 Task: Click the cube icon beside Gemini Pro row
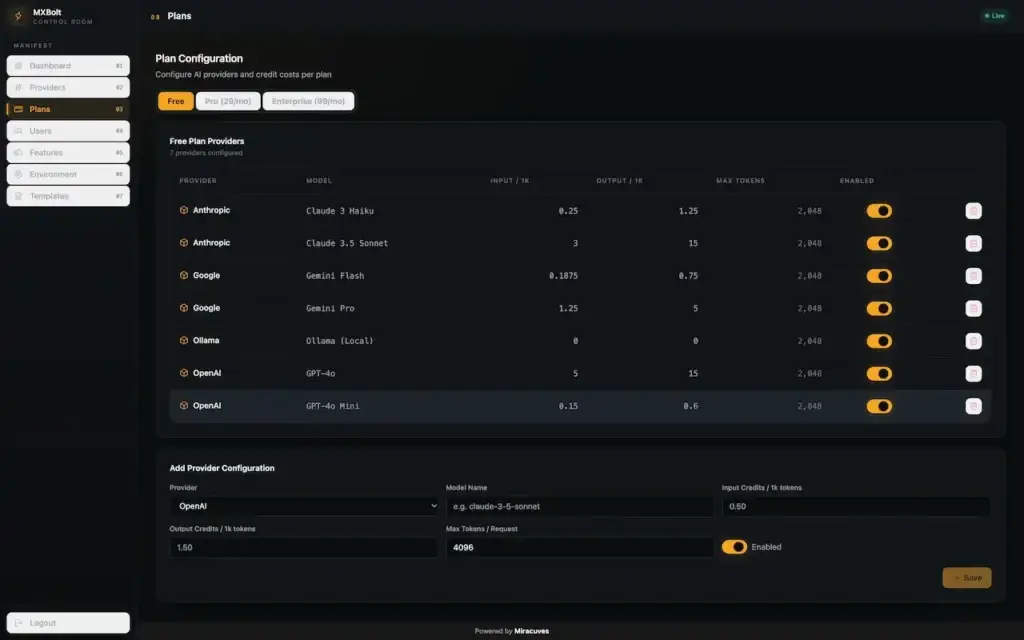184,308
